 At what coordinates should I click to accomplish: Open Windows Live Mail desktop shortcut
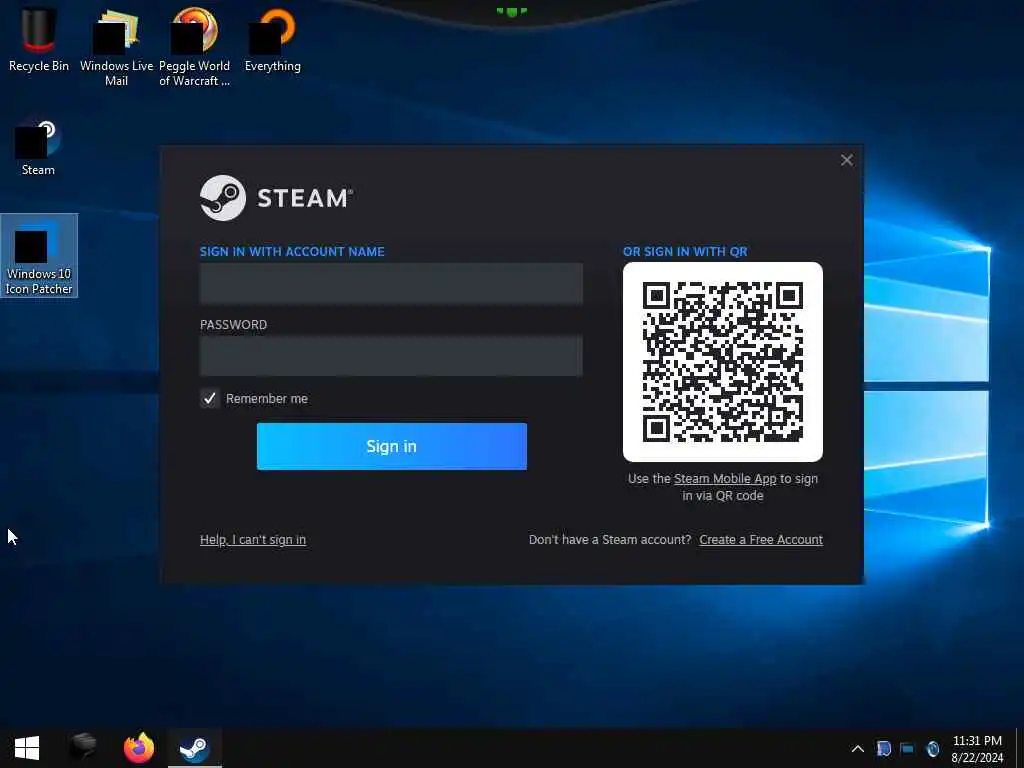tap(116, 47)
